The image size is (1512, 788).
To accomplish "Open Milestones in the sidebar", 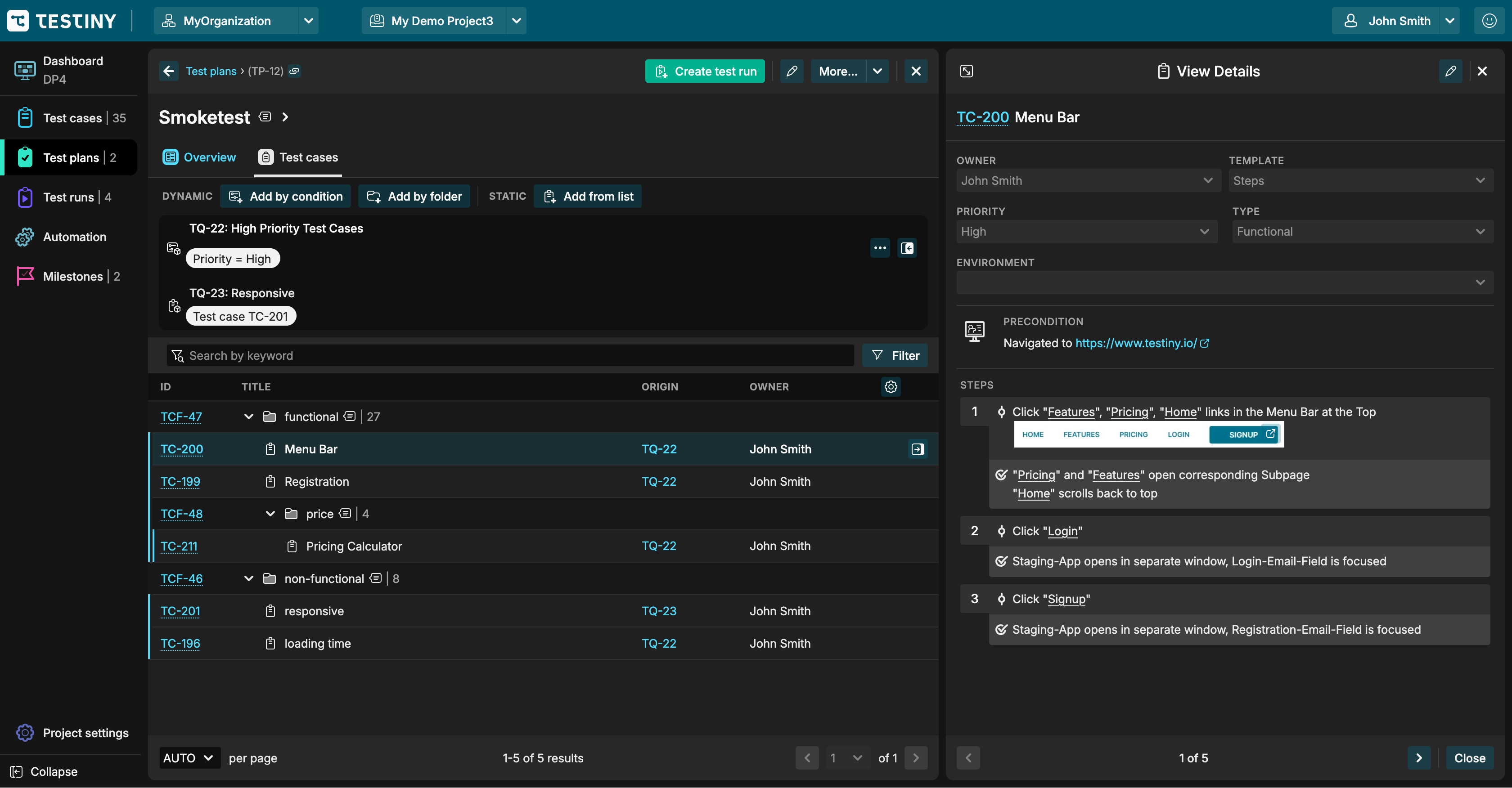I will coord(73,276).
